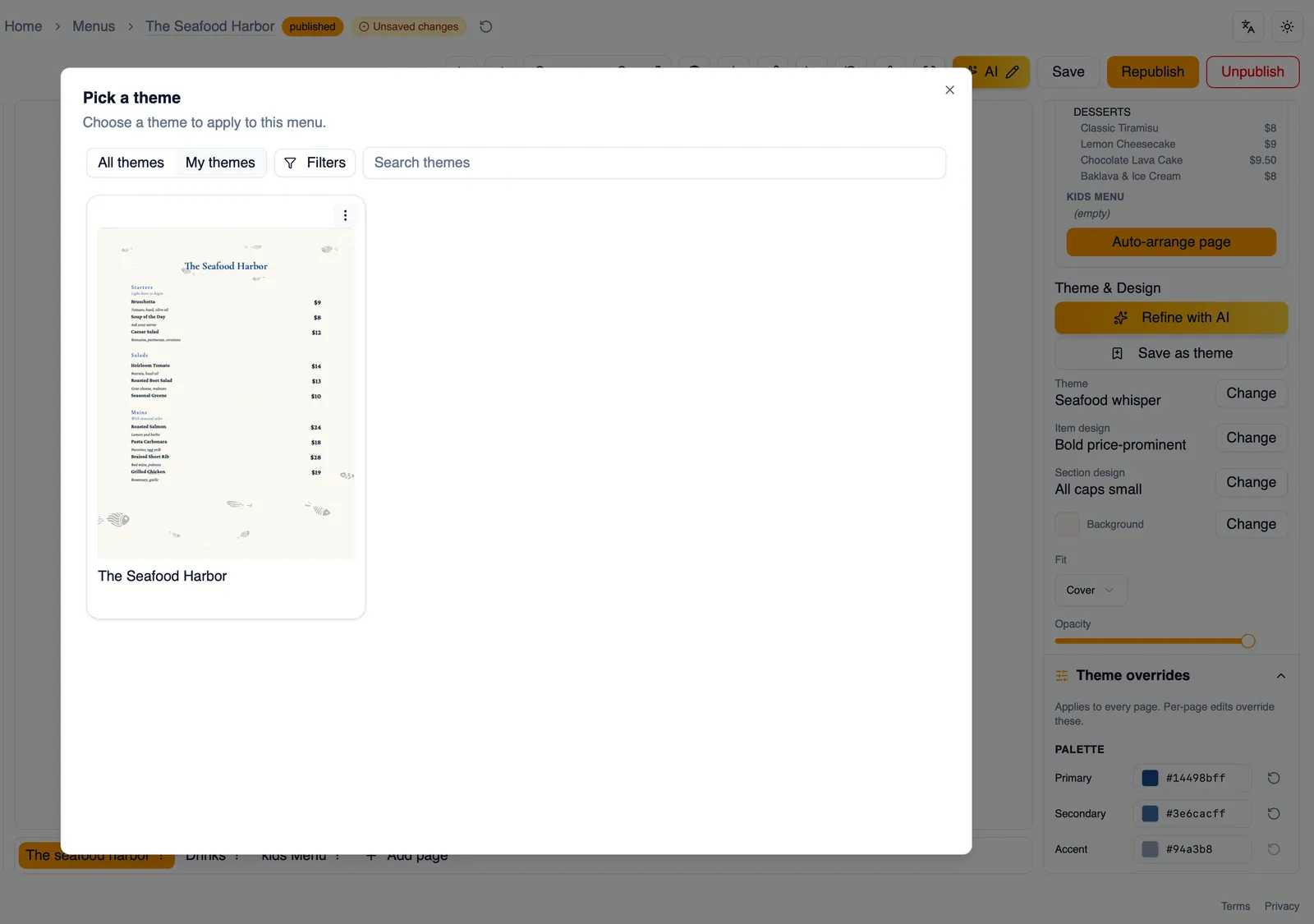Viewport: 1314px width, 924px height.
Task: Close the Pick a theme dialog
Action: coord(949,90)
